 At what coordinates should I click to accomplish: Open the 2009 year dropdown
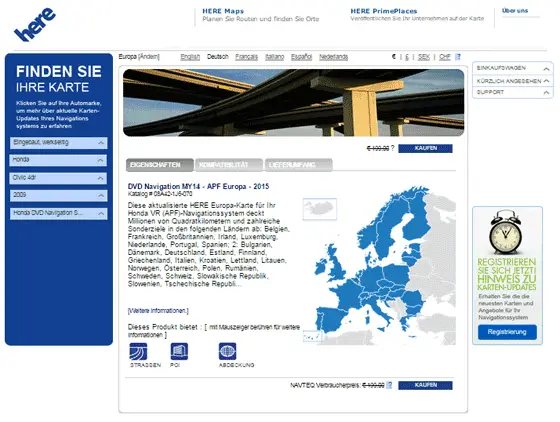click(x=58, y=195)
